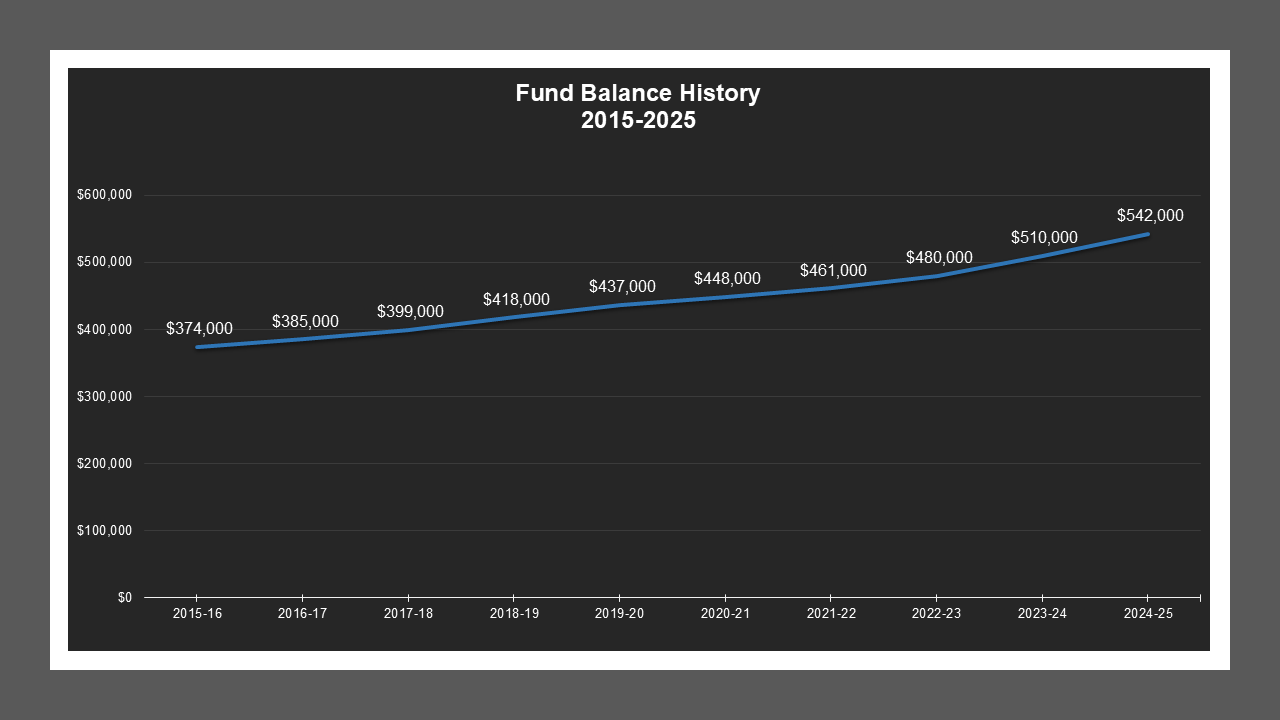
Task: Select the $461,000 data label
Action: point(833,271)
